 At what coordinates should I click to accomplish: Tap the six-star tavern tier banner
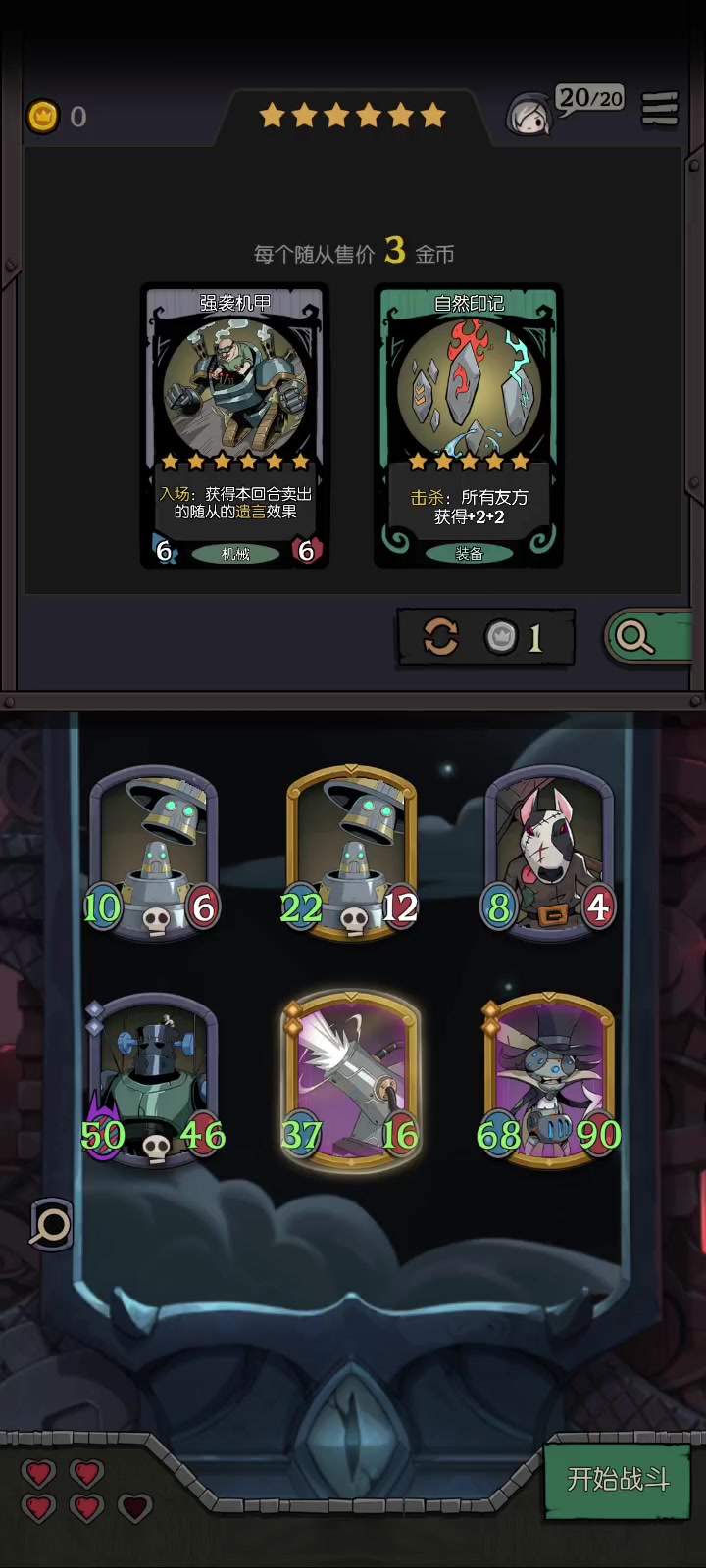click(352, 117)
